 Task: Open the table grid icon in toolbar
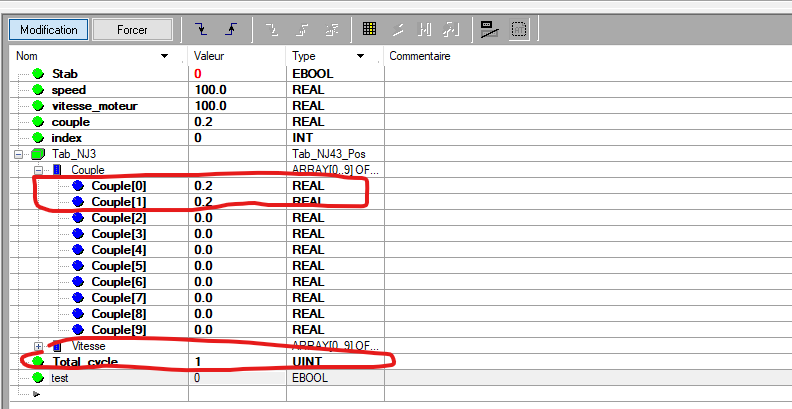[x=369, y=30]
